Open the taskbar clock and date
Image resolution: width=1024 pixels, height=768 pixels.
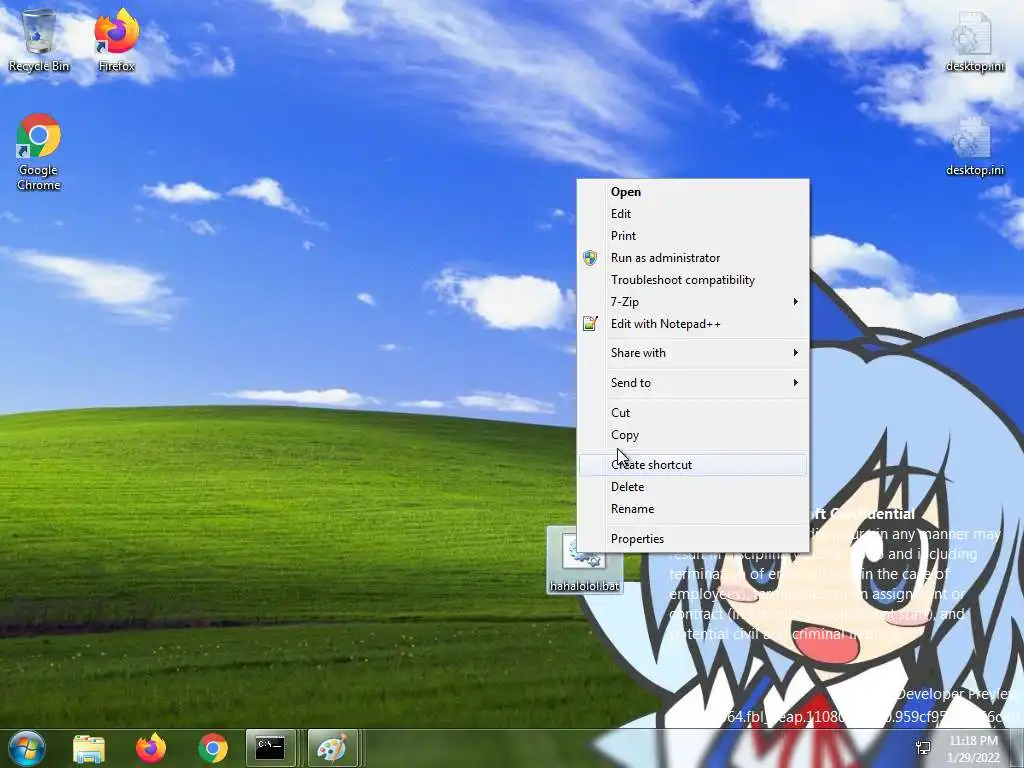(x=973, y=749)
